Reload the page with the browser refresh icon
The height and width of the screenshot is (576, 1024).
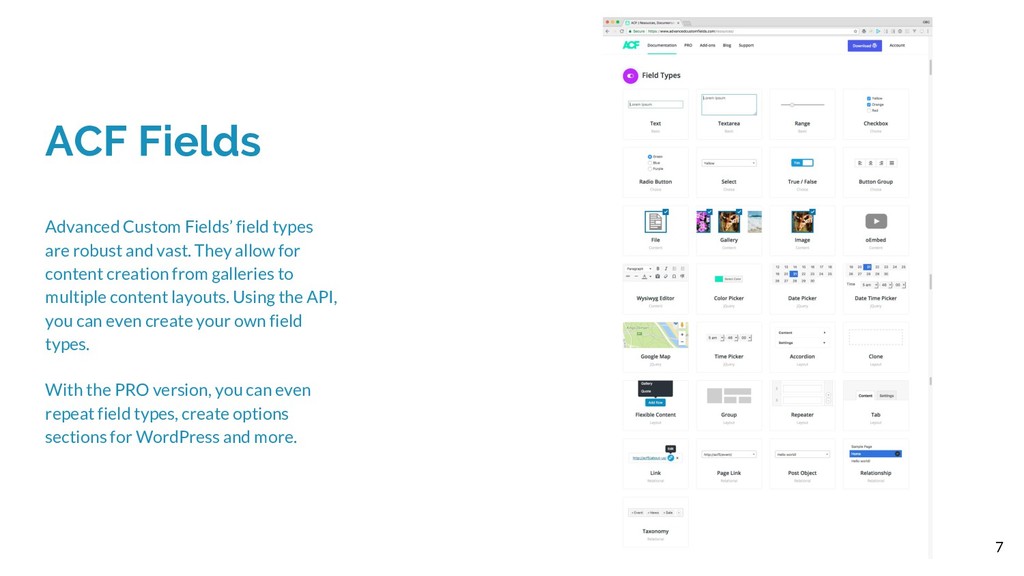[622, 31]
